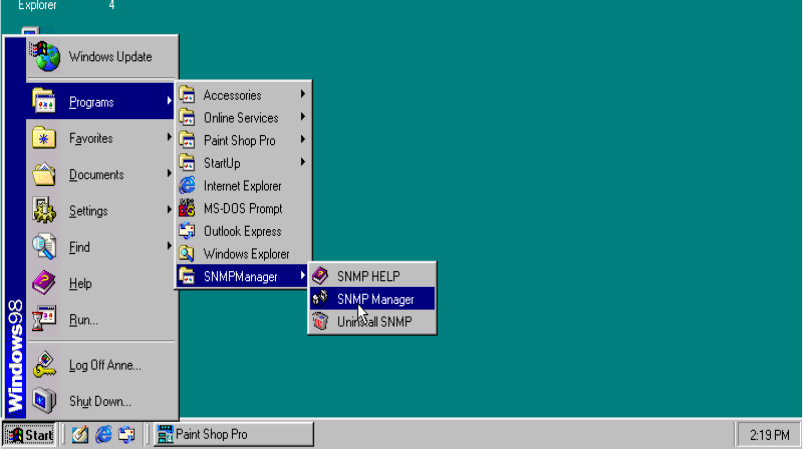Screen dimensions: 803x449
Task: Expand the Programs submenu arrow
Action: coord(169,101)
